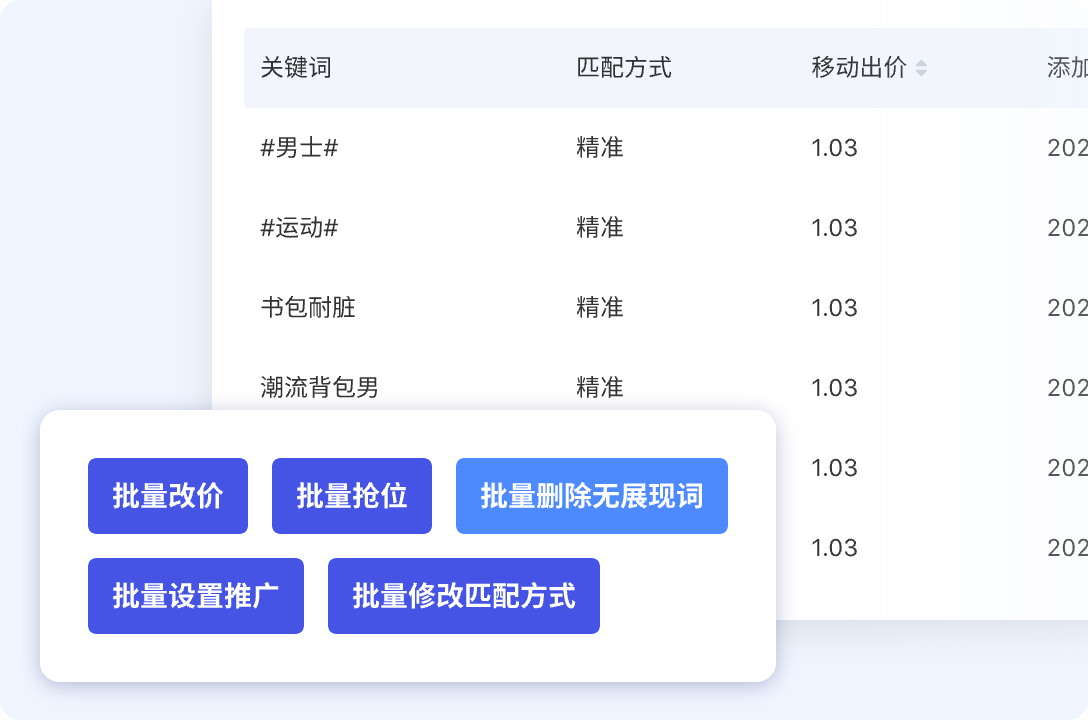The image size is (1088, 720).
Task: Select the 匹配方式 column header
Action: coord(622,68)
